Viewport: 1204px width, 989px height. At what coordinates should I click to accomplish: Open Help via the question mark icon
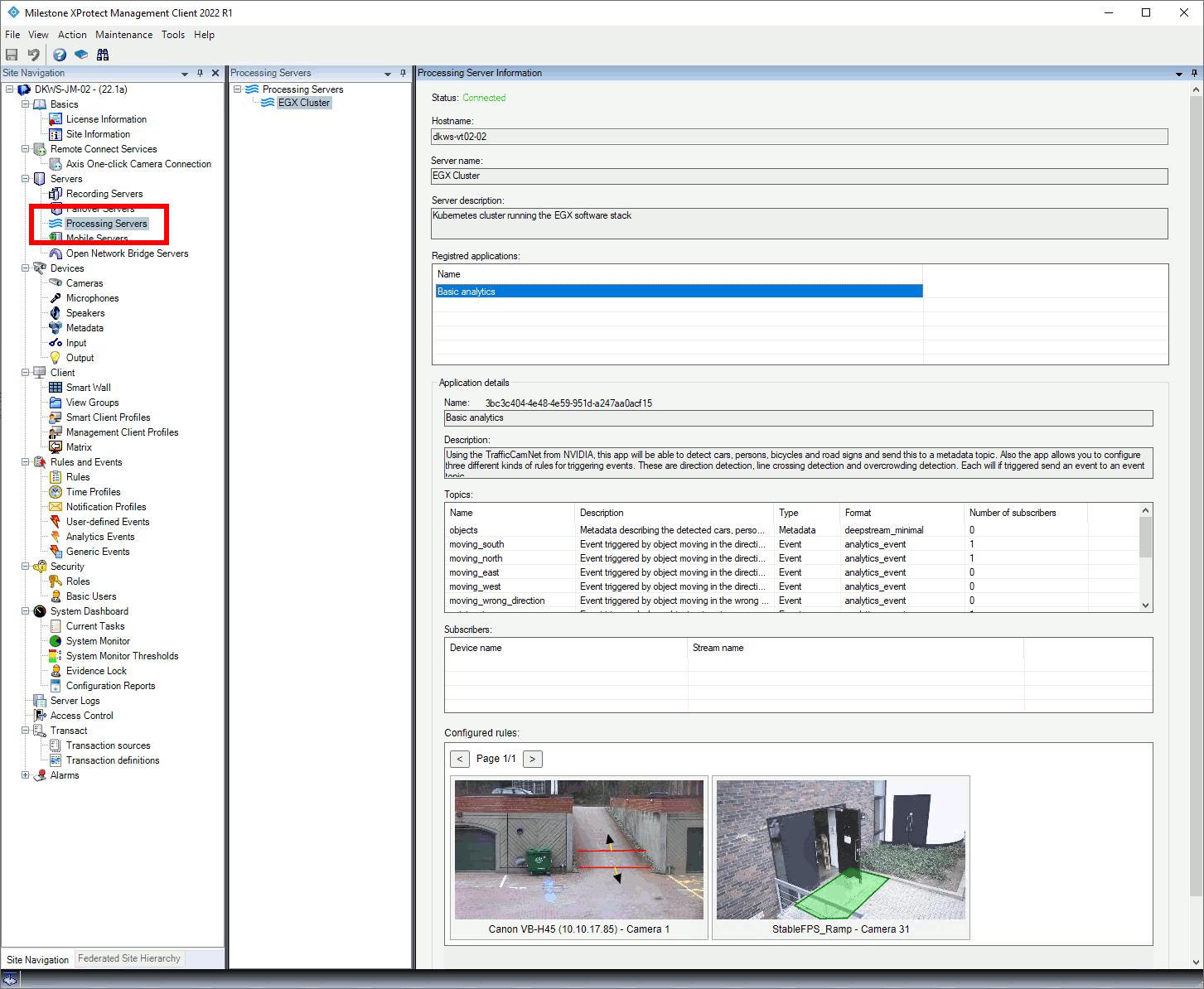coord(59,54)
